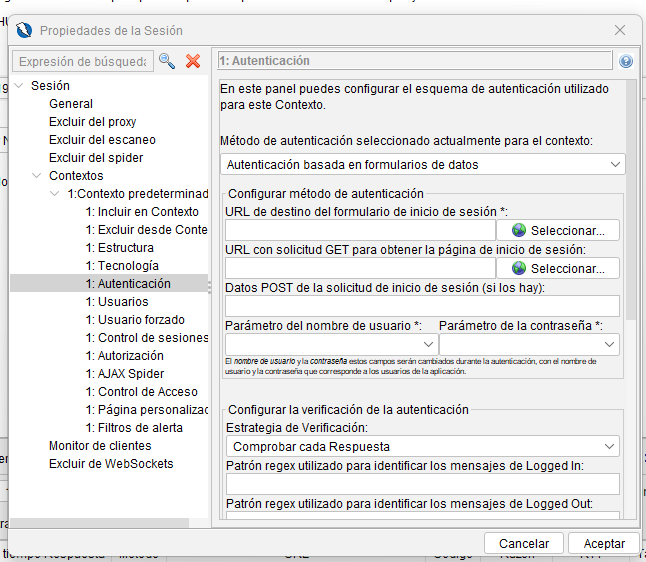Viewport: 646px width, 562px height.
Task: Click the red X clear search icon
Action: (193, 62)
